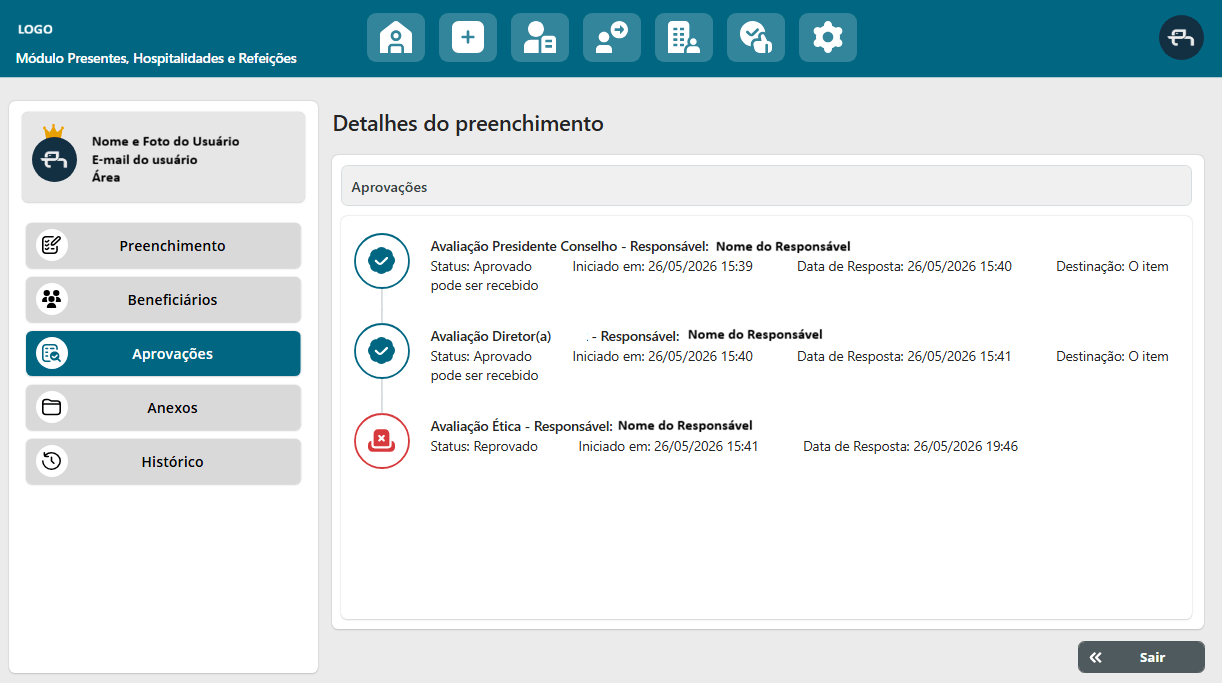
Task: Click the Detalhes do preenchimento heading
Action: [468, 124]
